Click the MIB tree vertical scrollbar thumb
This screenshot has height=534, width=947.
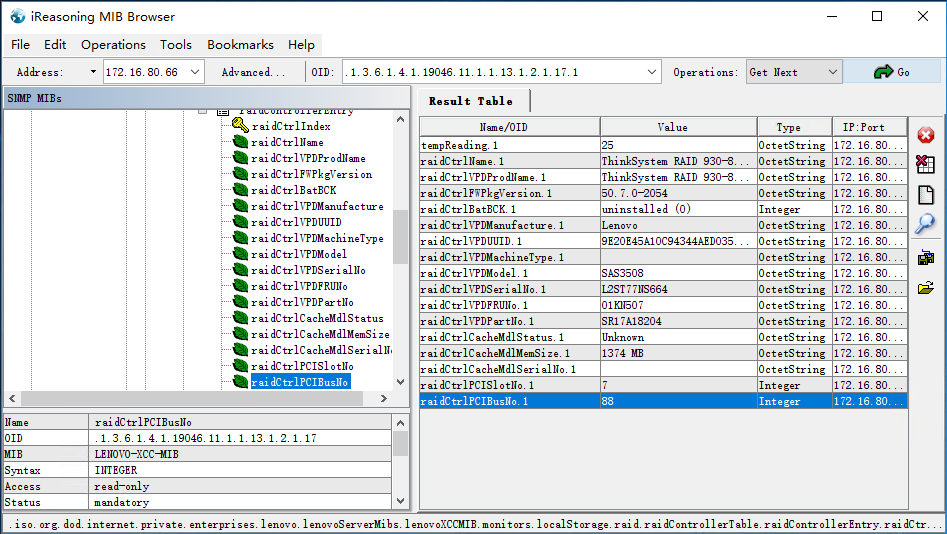[x=400, y=237]
